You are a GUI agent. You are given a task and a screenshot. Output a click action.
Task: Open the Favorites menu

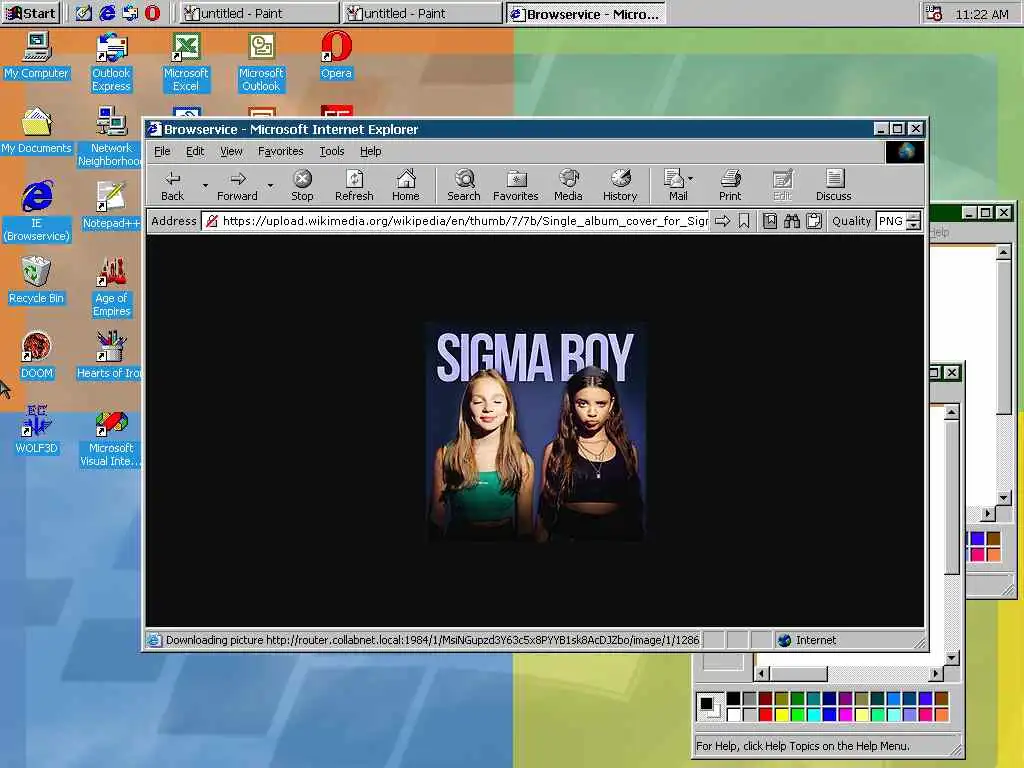[x=280, y=152]
